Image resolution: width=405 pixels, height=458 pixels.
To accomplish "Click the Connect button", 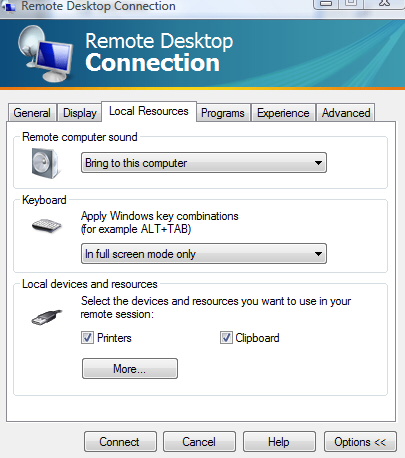I will tap(120, 442).
